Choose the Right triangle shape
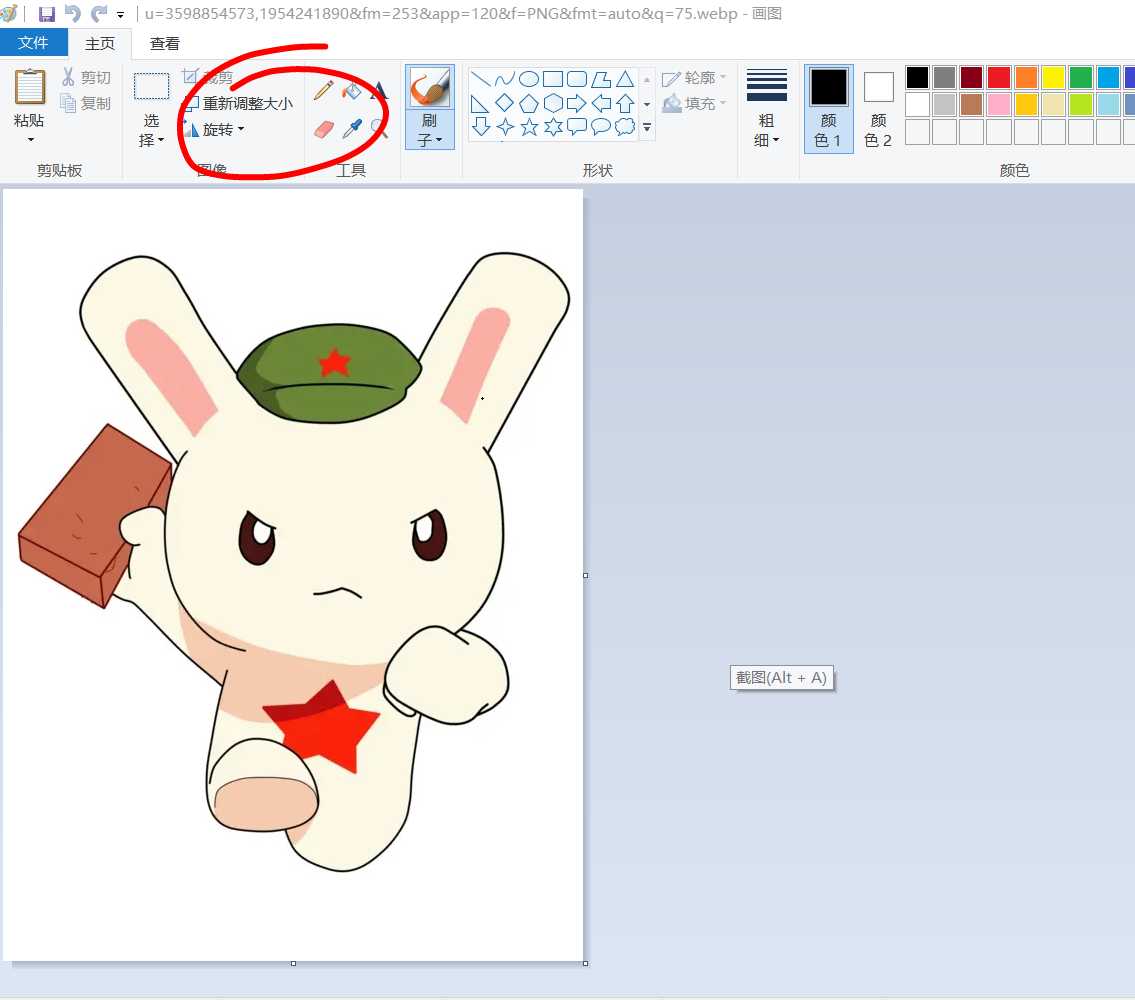The width and height of the screenshot is (1135, 1000). coord(480,104)
